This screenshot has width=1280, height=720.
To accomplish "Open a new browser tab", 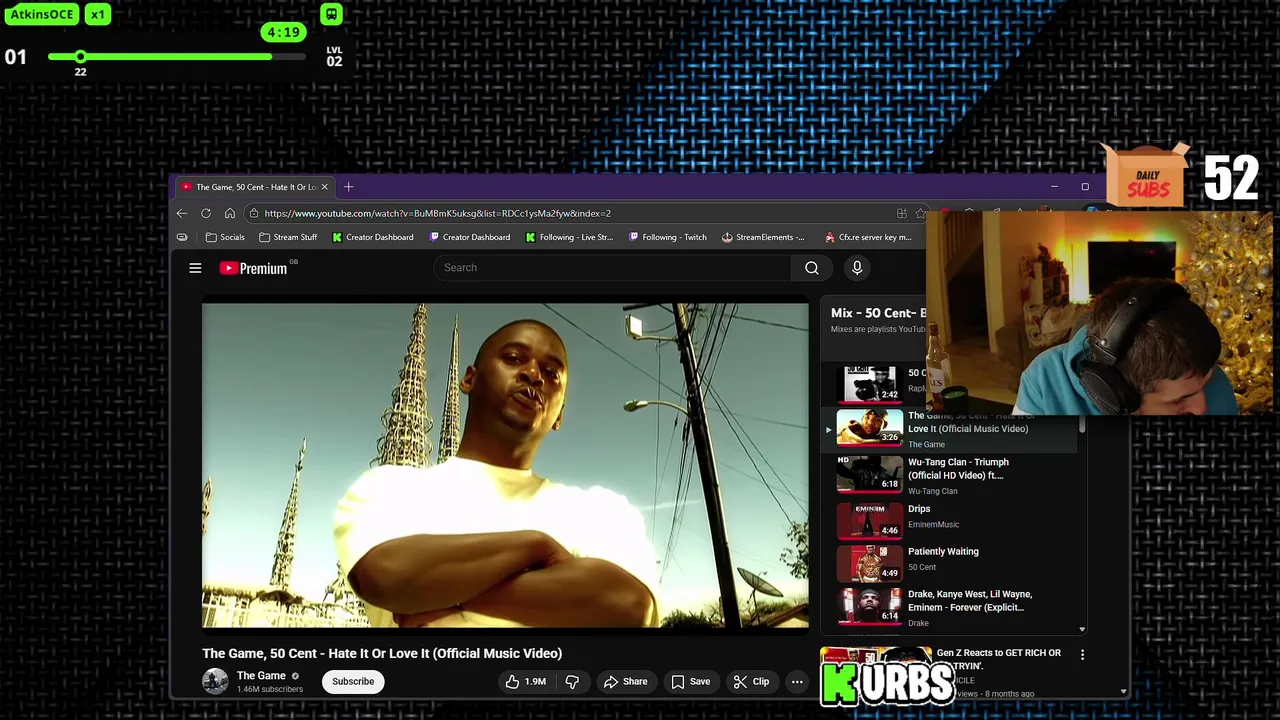I will pos(349,187).
